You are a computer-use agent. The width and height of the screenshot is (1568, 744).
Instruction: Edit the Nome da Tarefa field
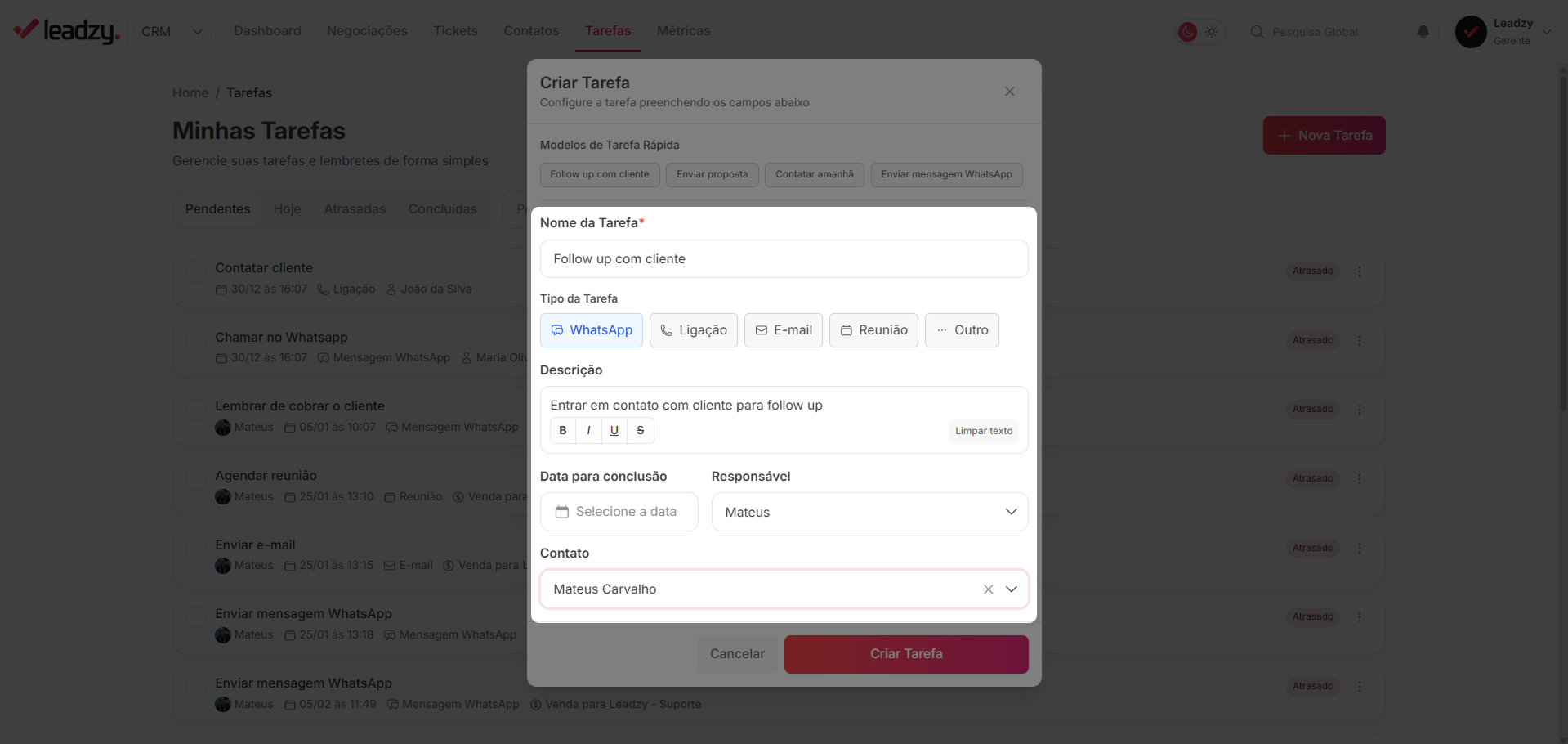point(784,259)
